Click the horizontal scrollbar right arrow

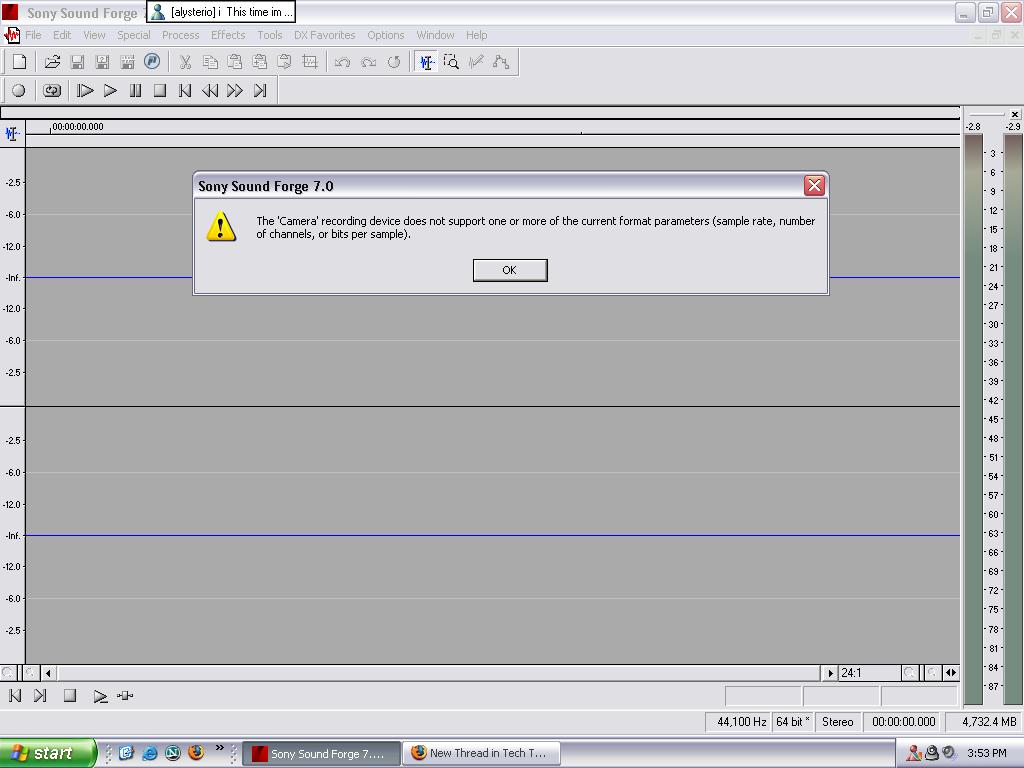[830, 673]
